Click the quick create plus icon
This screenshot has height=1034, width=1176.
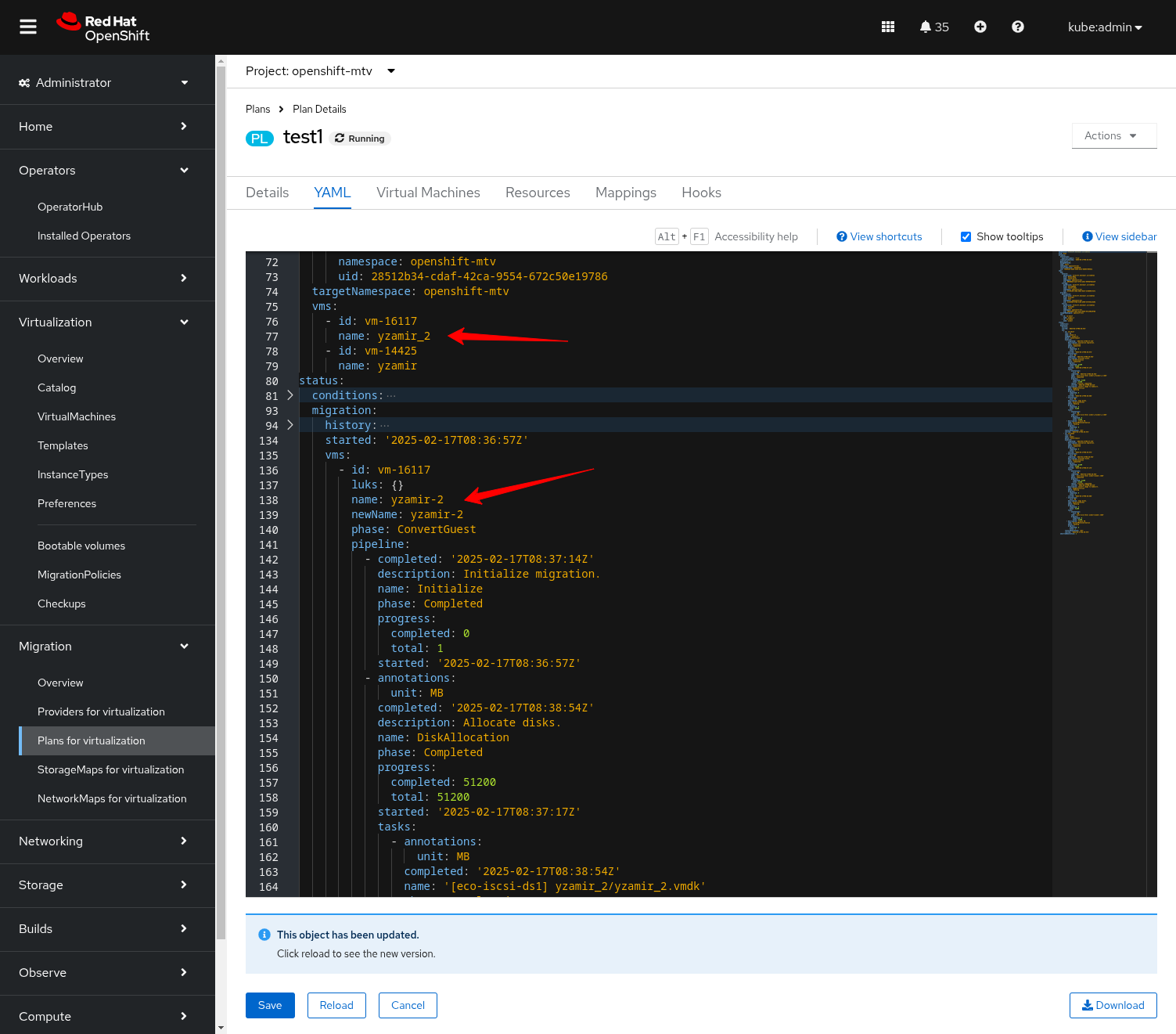coord(980,27)
